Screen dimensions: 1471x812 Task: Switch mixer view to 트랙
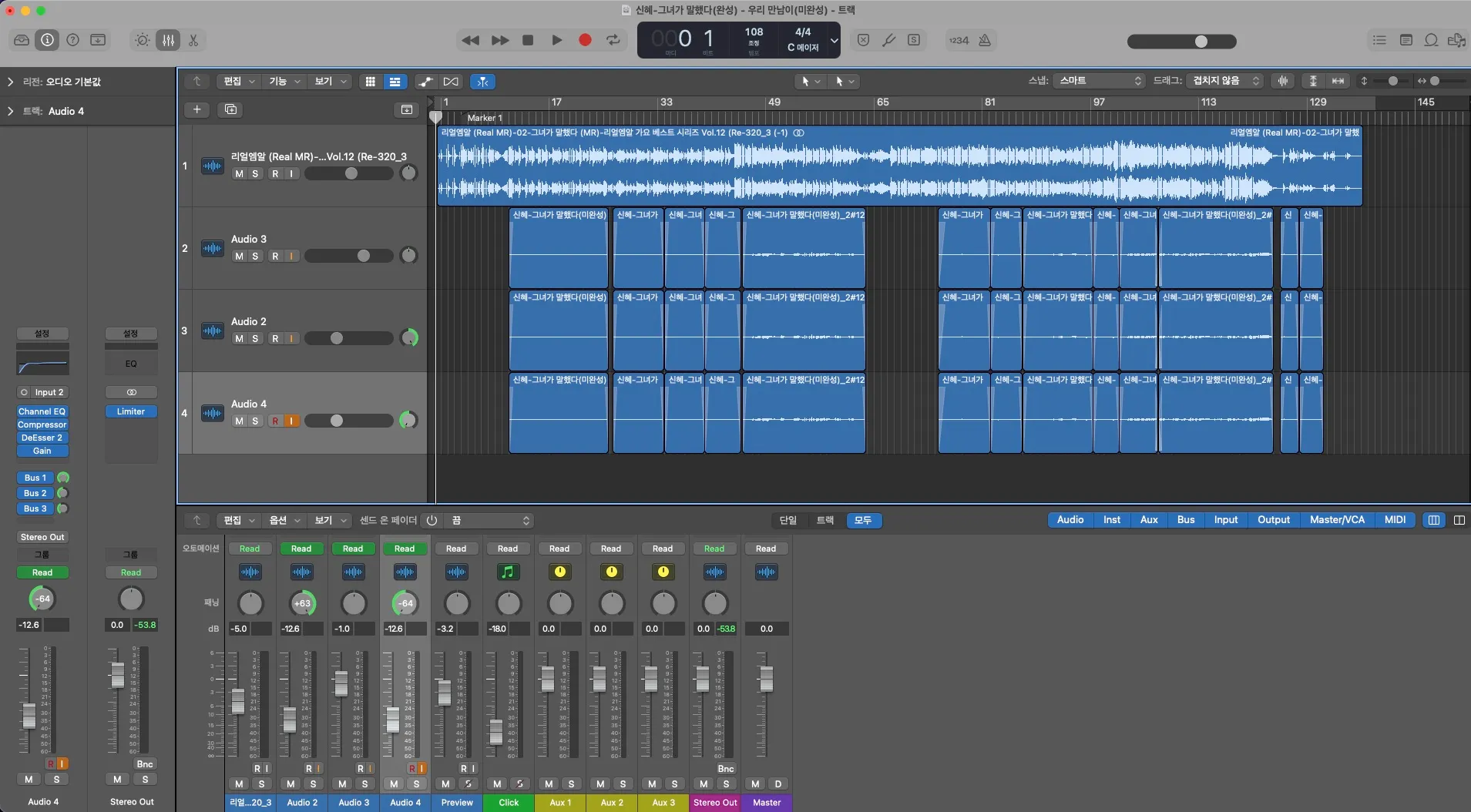pos(825,521)
